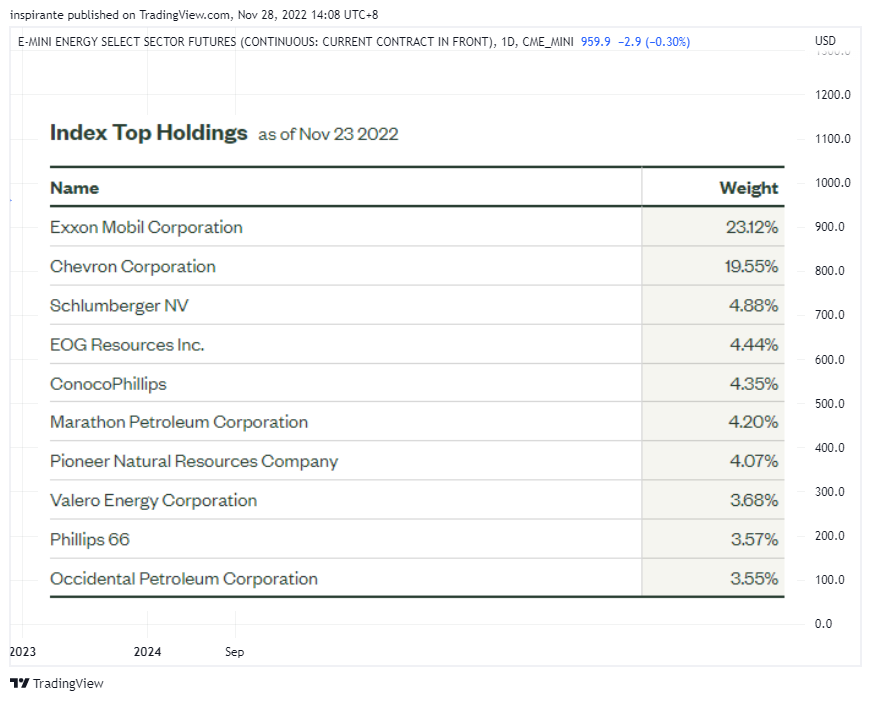The width and height of the screenshot is (871, 701).
Task: Select the EOG Resources Inc. name
Action: pos(127,345)
